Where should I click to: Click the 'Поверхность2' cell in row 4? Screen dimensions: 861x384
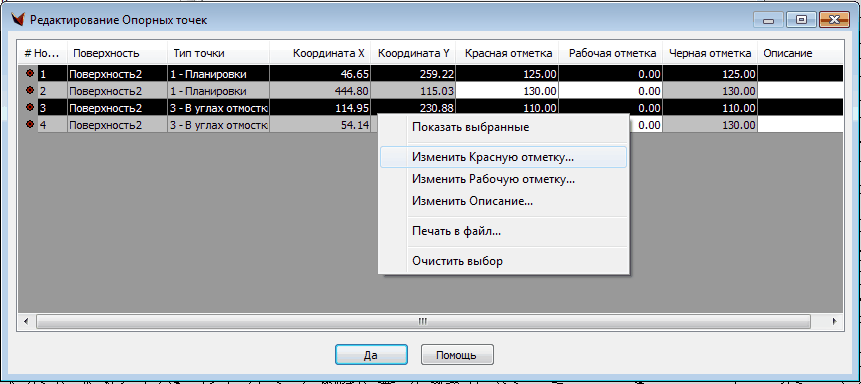(x=117, y=125)
